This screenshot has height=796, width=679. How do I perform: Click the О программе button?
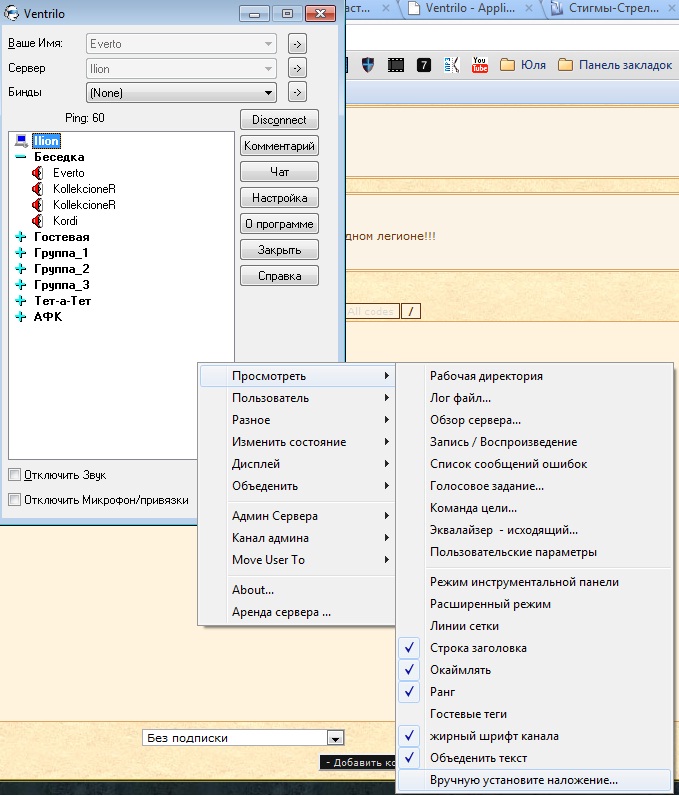[x=279, y=224]
